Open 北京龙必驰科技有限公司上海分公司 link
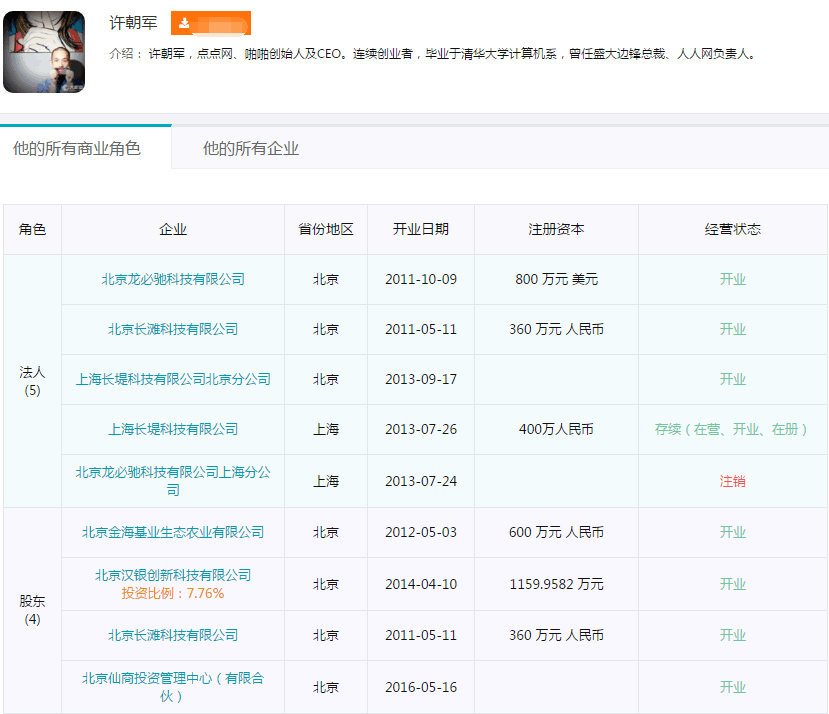 (x=173, y=481)
